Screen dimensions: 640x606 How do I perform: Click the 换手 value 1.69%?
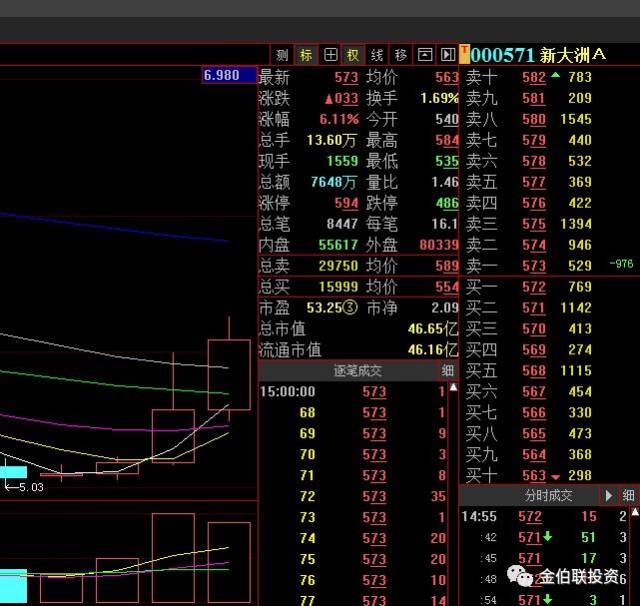tap(439, 98)
